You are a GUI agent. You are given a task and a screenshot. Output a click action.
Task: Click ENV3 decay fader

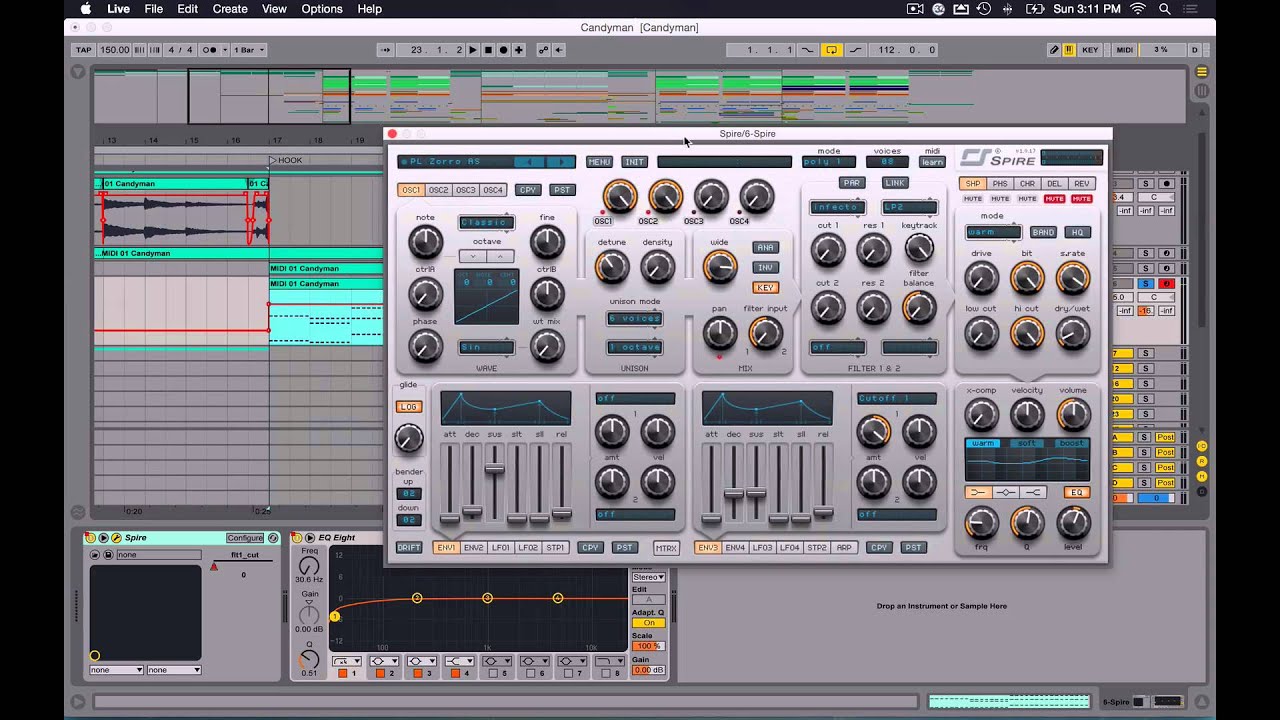tap(734, 494)
